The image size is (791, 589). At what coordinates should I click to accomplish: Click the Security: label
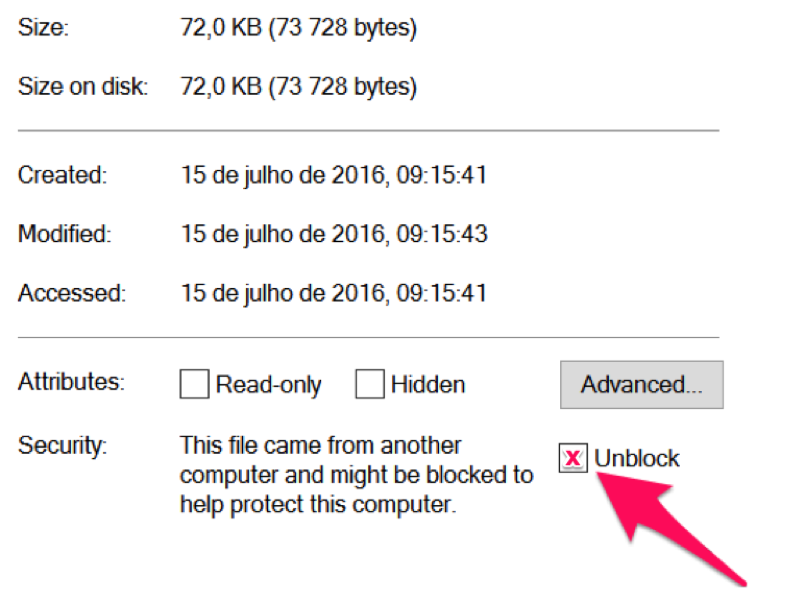click(62, 445)
